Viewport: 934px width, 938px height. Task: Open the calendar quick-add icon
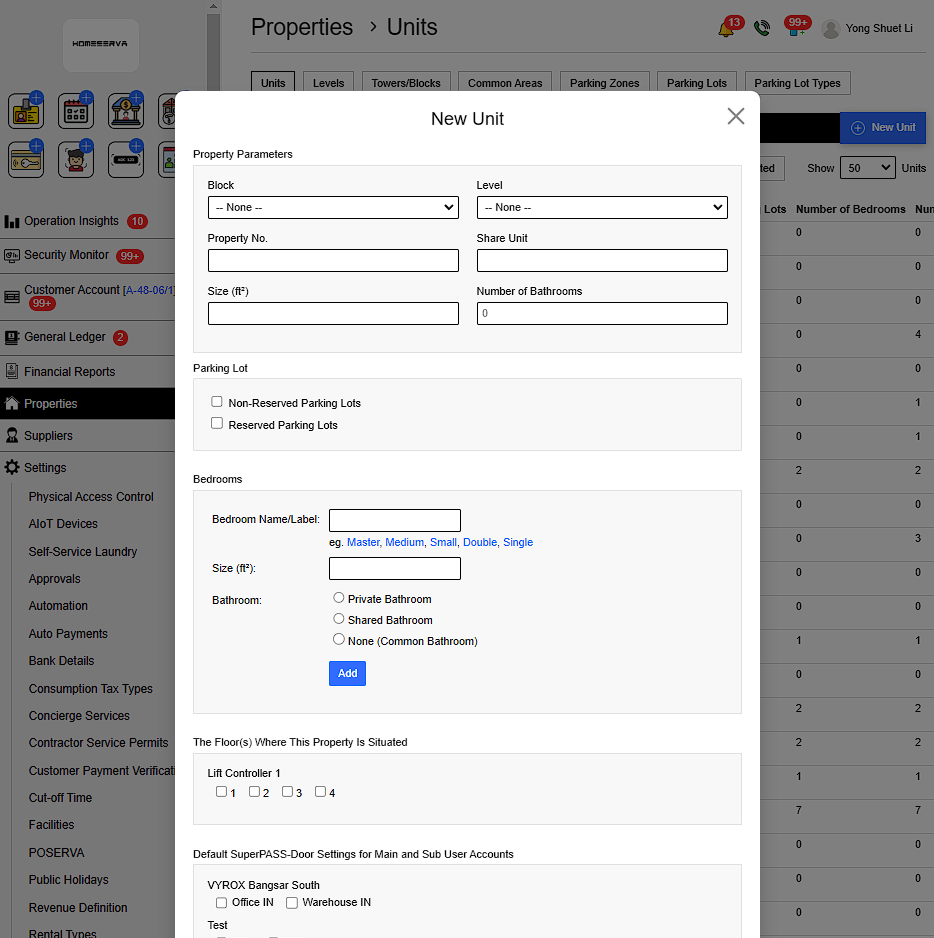point(75,111)
